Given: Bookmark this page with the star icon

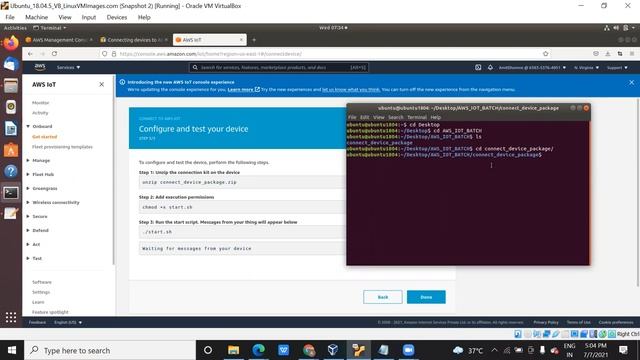Looking at the screenshot, I should pyautogui.click(x=545, y=54).
